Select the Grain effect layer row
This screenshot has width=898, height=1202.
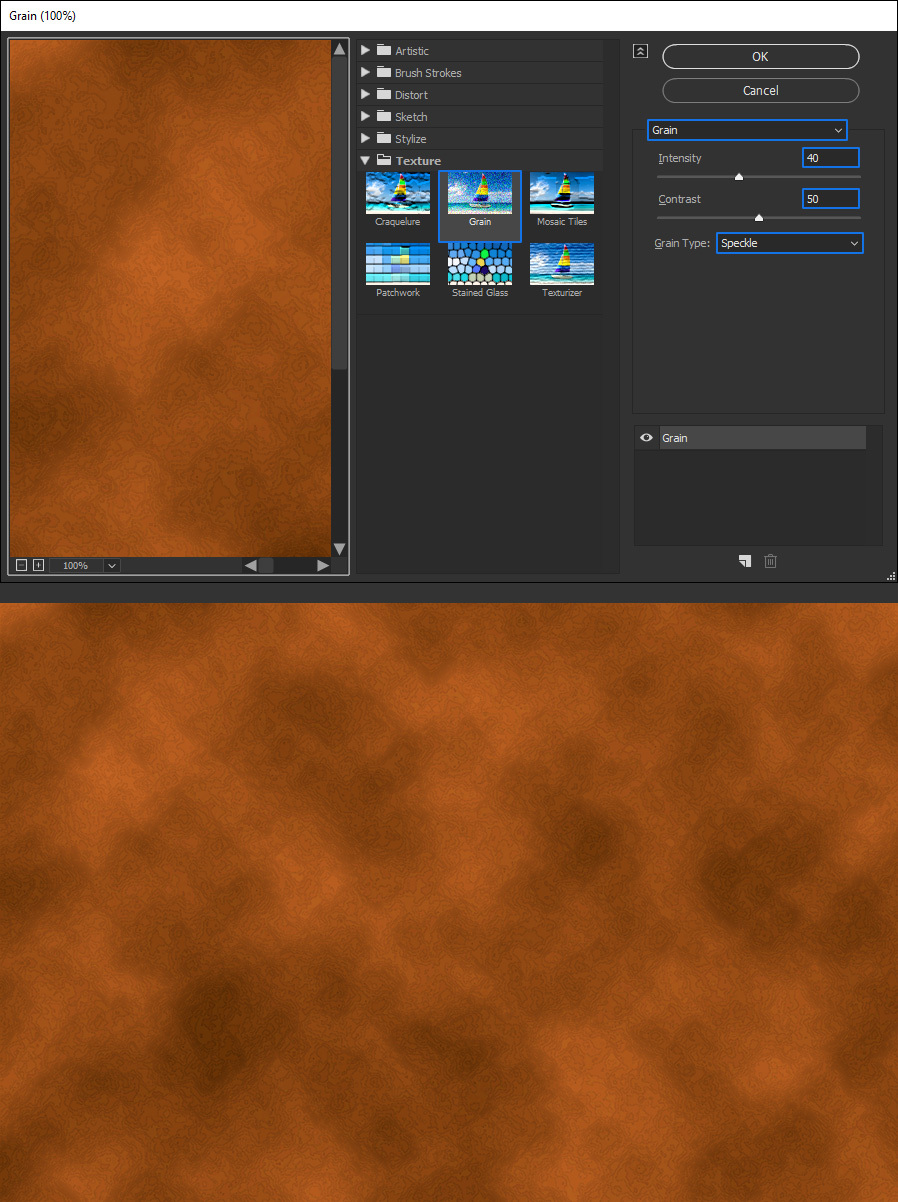[763, 438]
